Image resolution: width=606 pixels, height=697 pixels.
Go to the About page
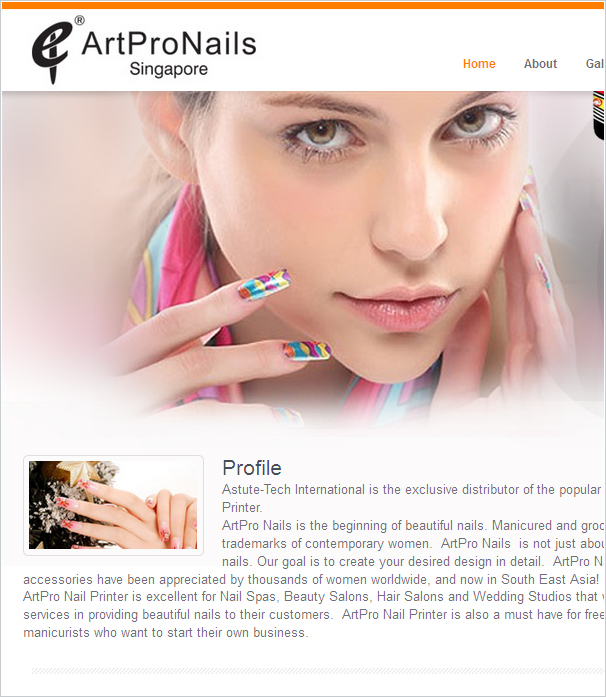click(540, 64)
